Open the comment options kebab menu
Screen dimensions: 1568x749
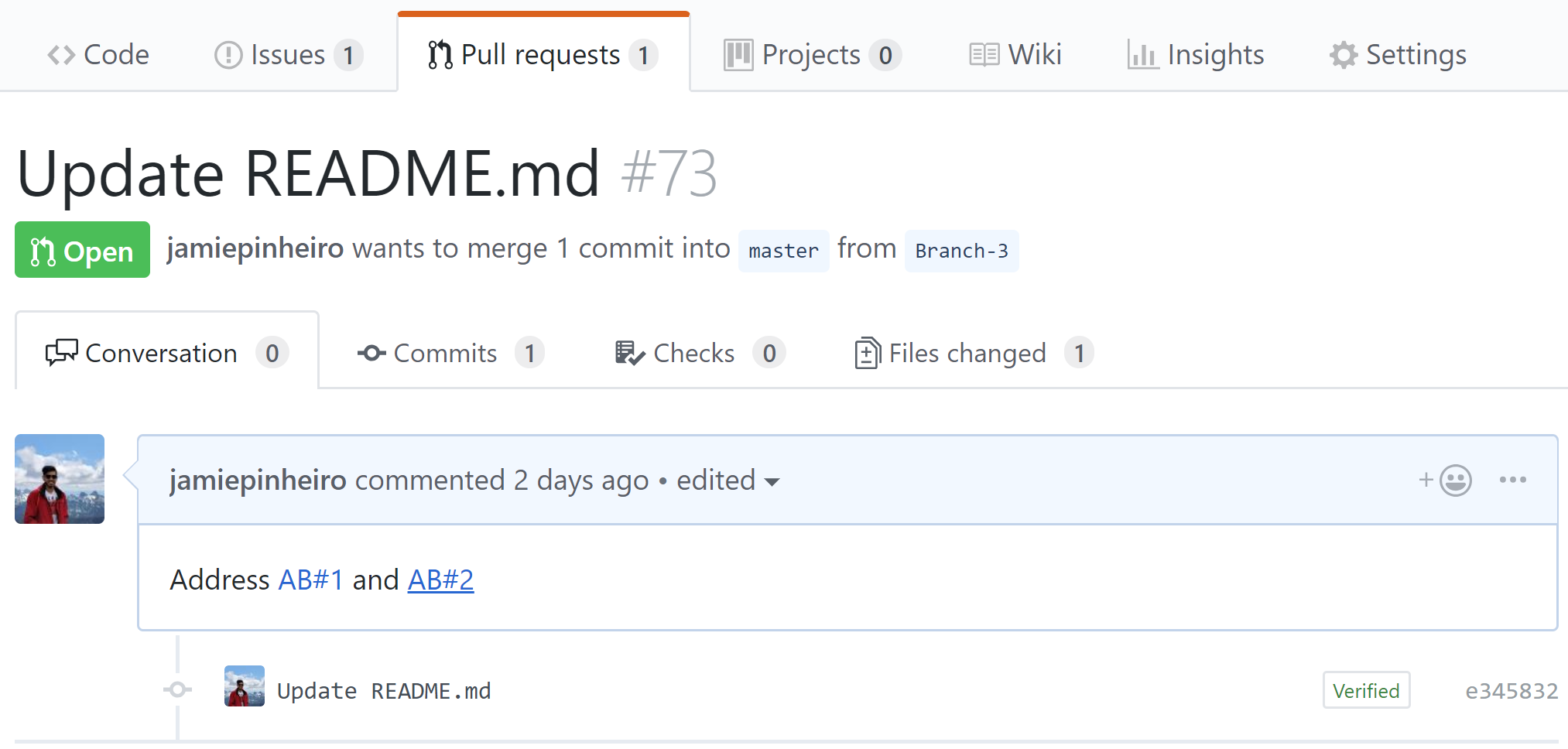(1512, 480)
